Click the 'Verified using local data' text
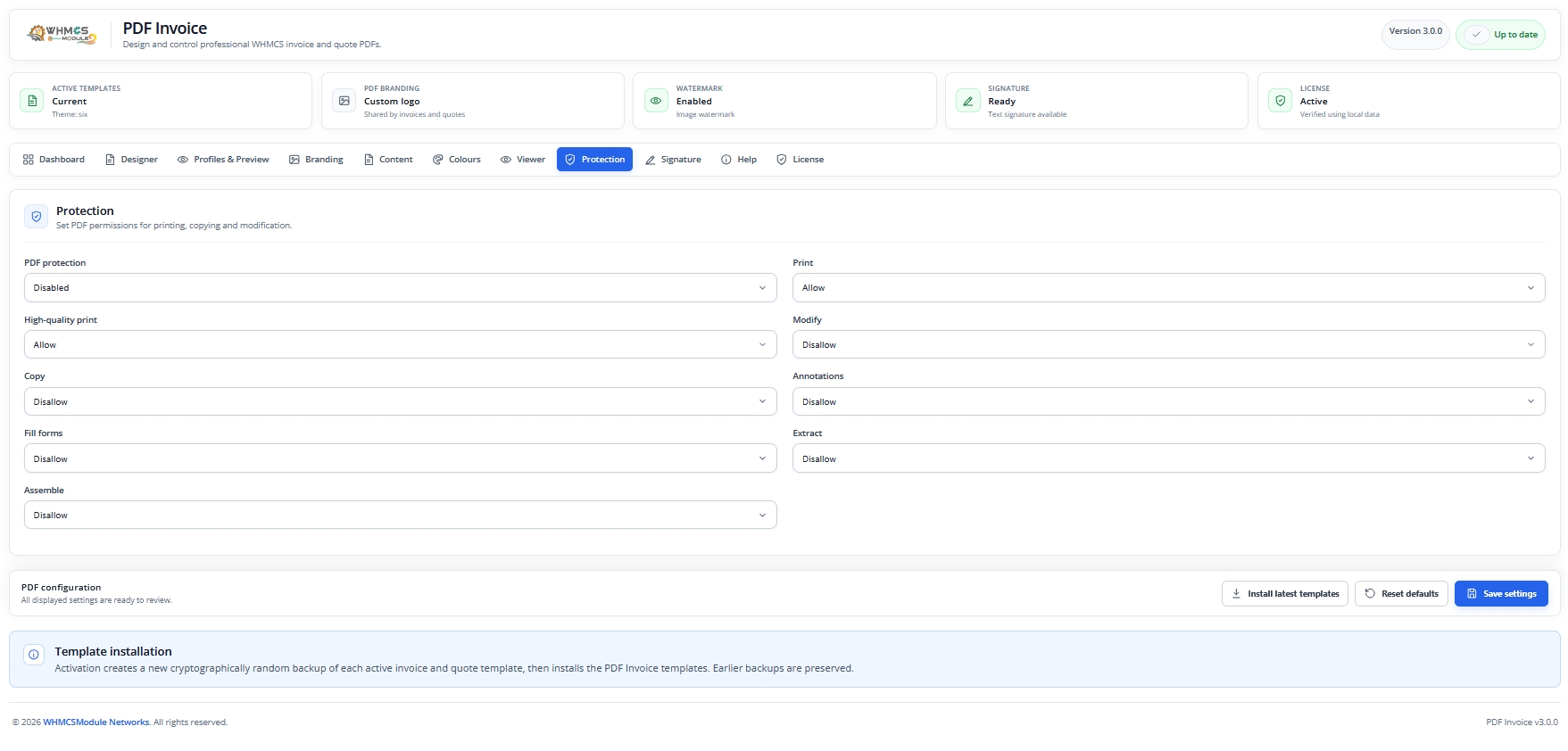 [1340, 115]
